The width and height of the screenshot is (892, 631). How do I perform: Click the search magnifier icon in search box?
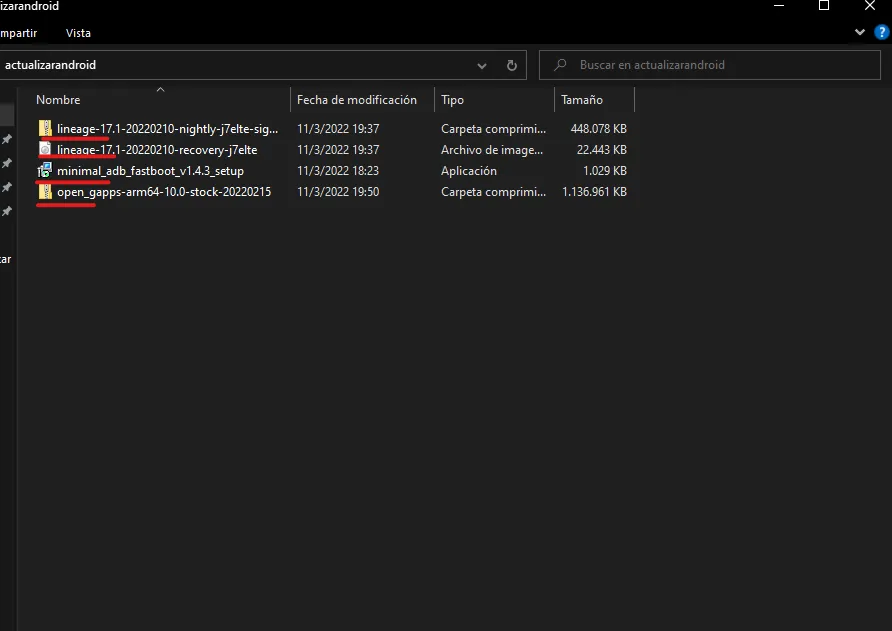coord(559,64)
